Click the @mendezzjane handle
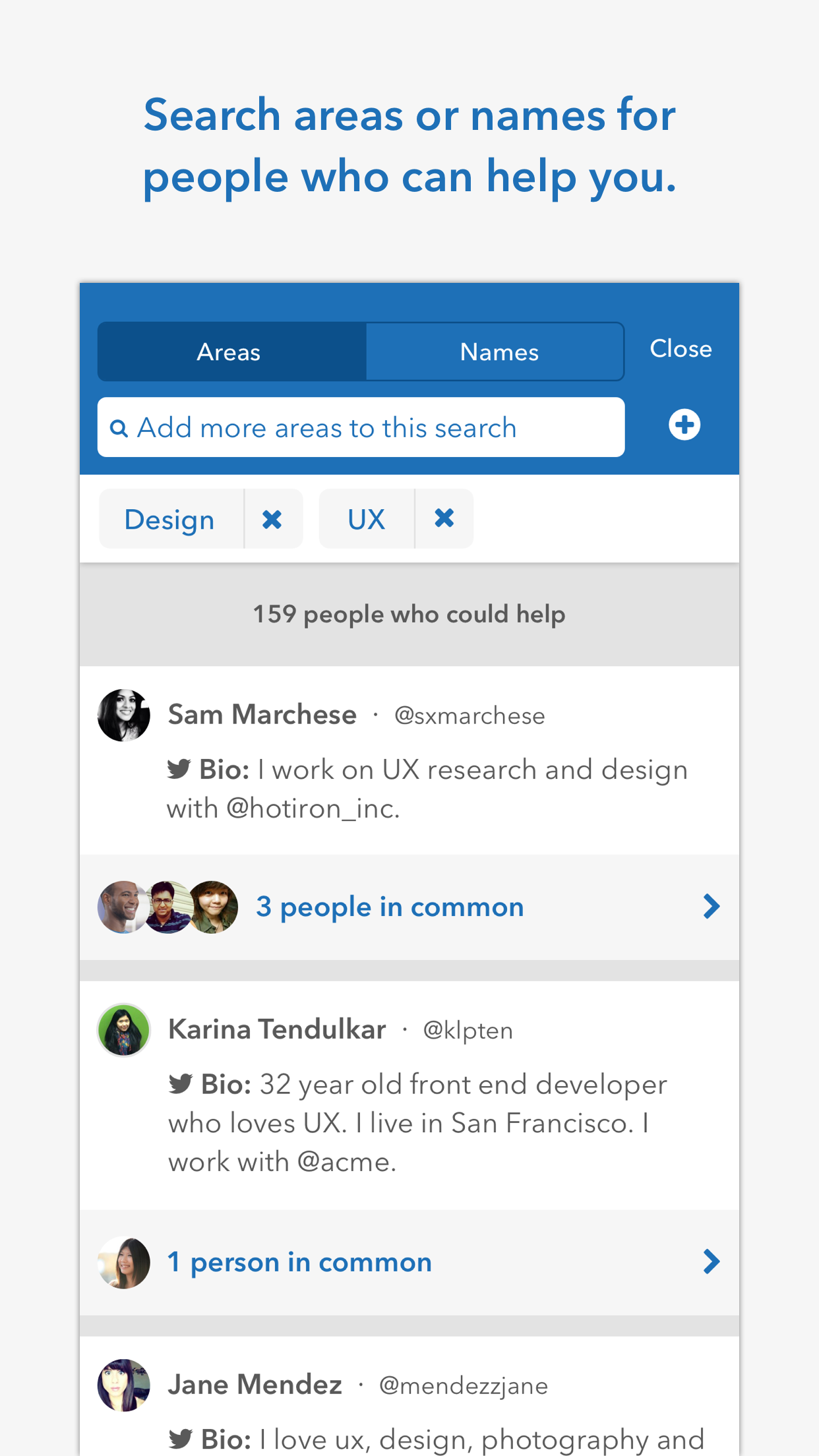Viewport: 819px width, 1456px height. tap(464, 1386)
